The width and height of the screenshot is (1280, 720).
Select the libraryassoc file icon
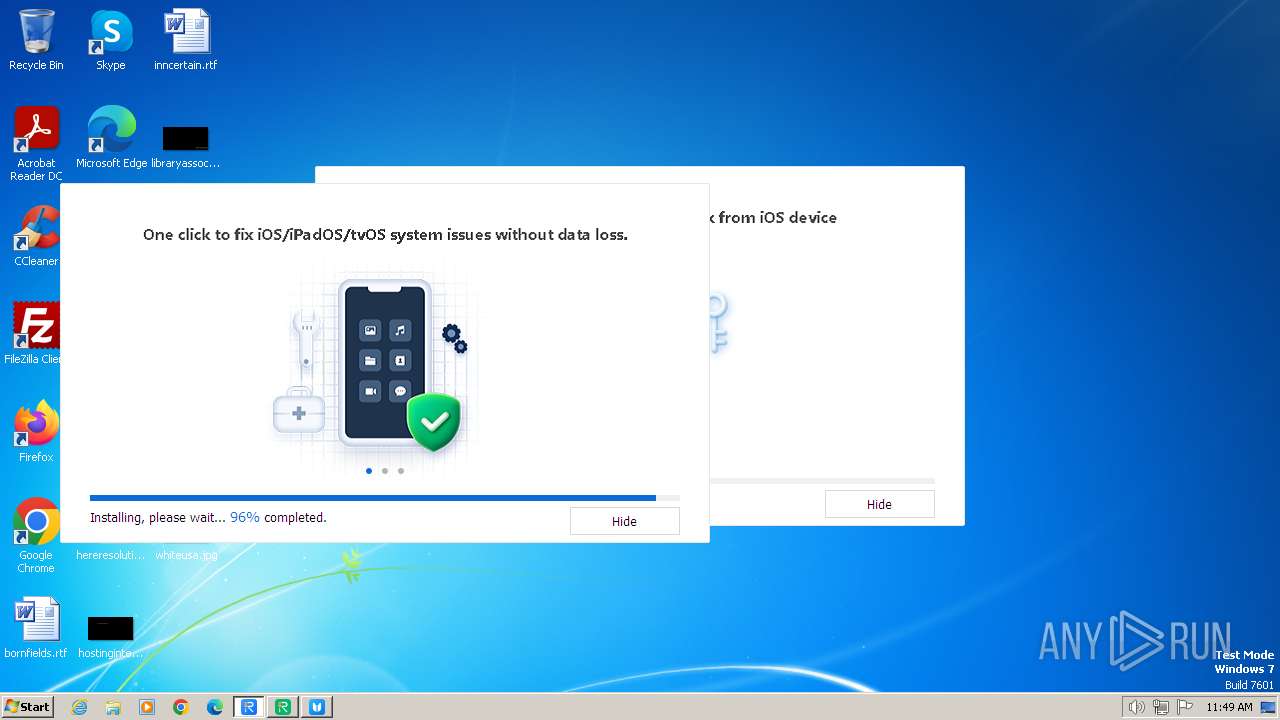185,146
